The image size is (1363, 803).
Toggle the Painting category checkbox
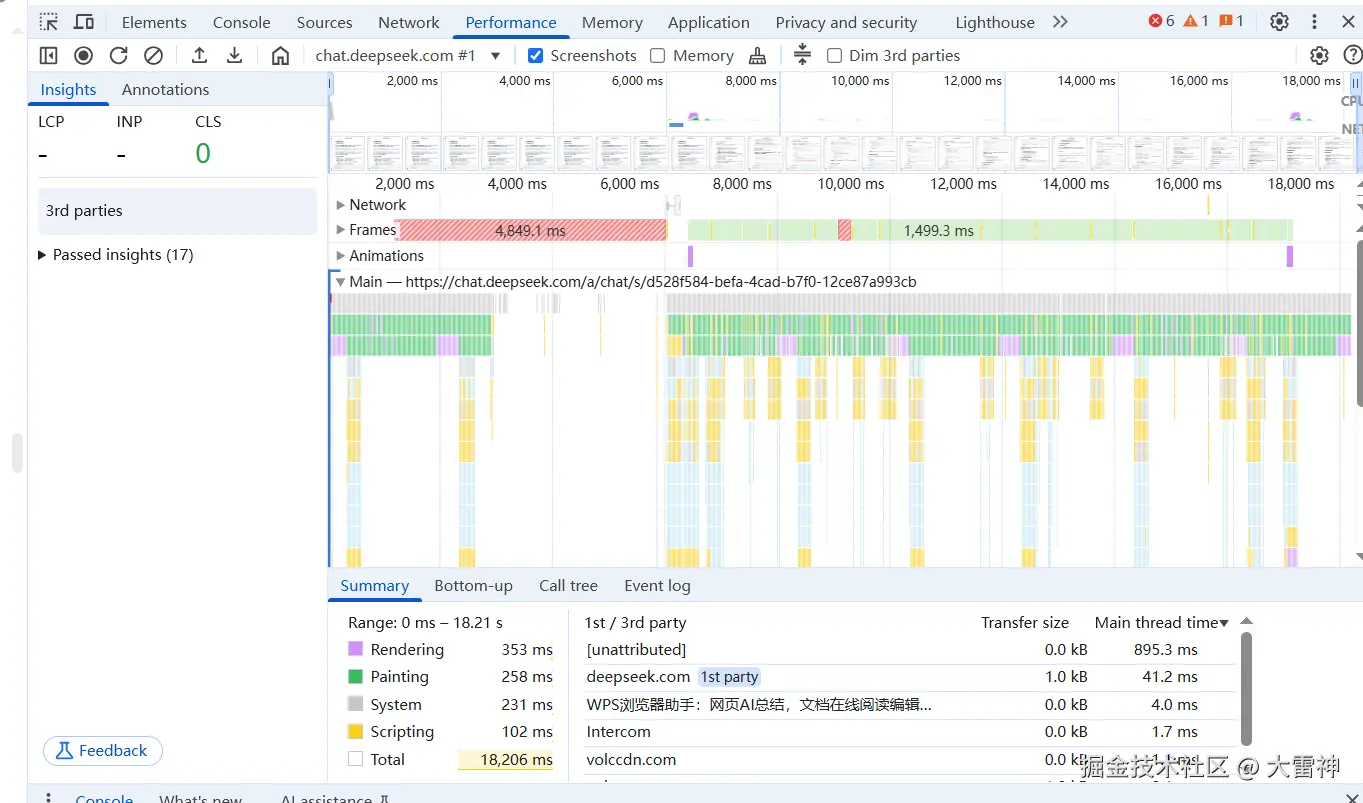355,676
